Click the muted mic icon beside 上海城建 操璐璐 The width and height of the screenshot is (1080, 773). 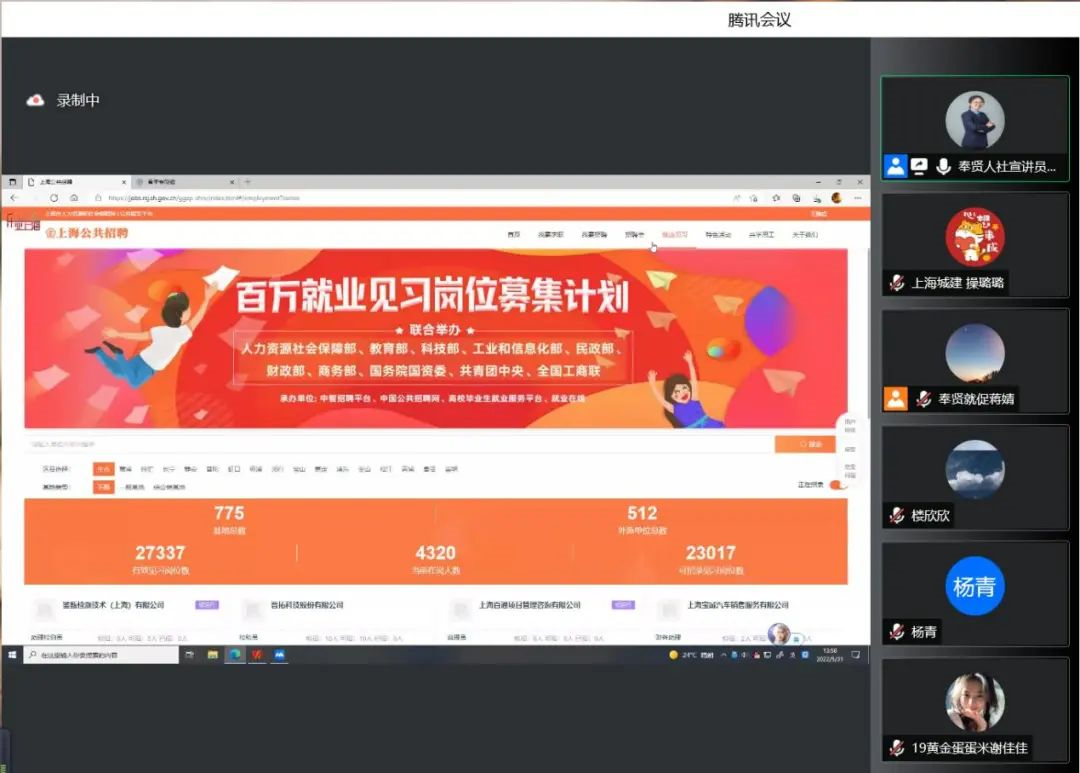pyautogui.click(x=897, y=282)
